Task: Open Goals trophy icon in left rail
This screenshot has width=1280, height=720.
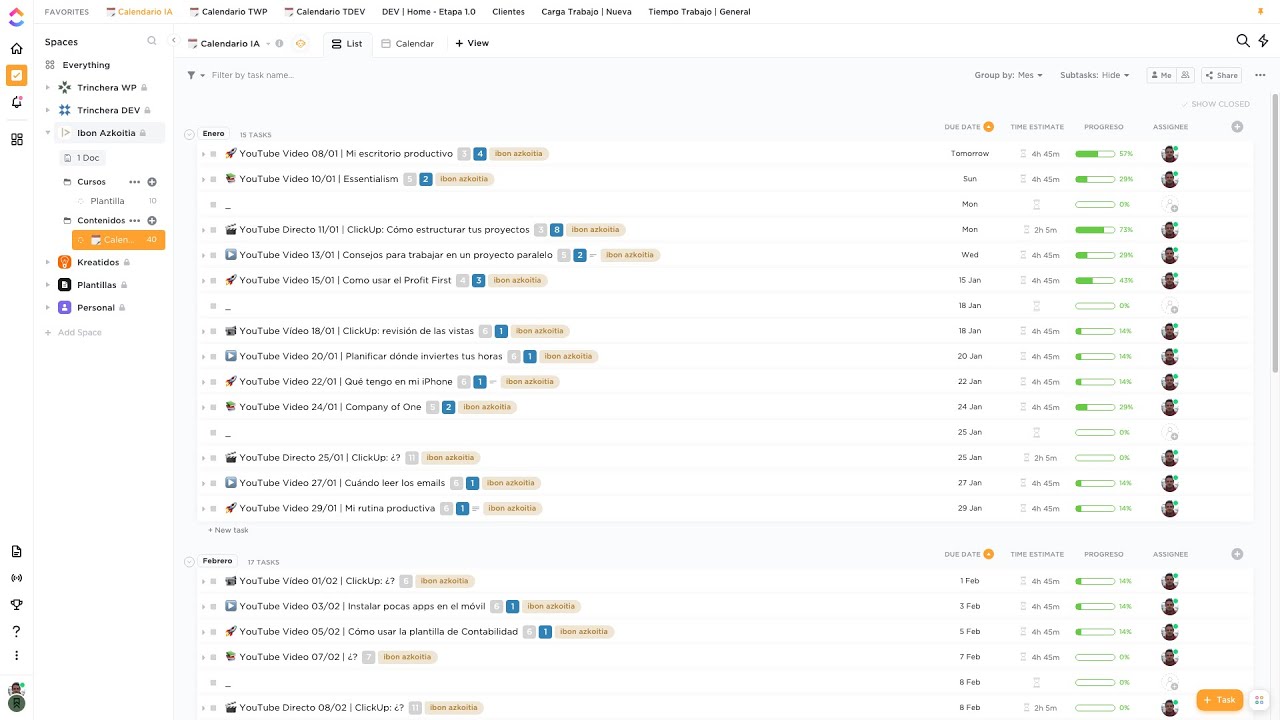Action: pos(16,605)
